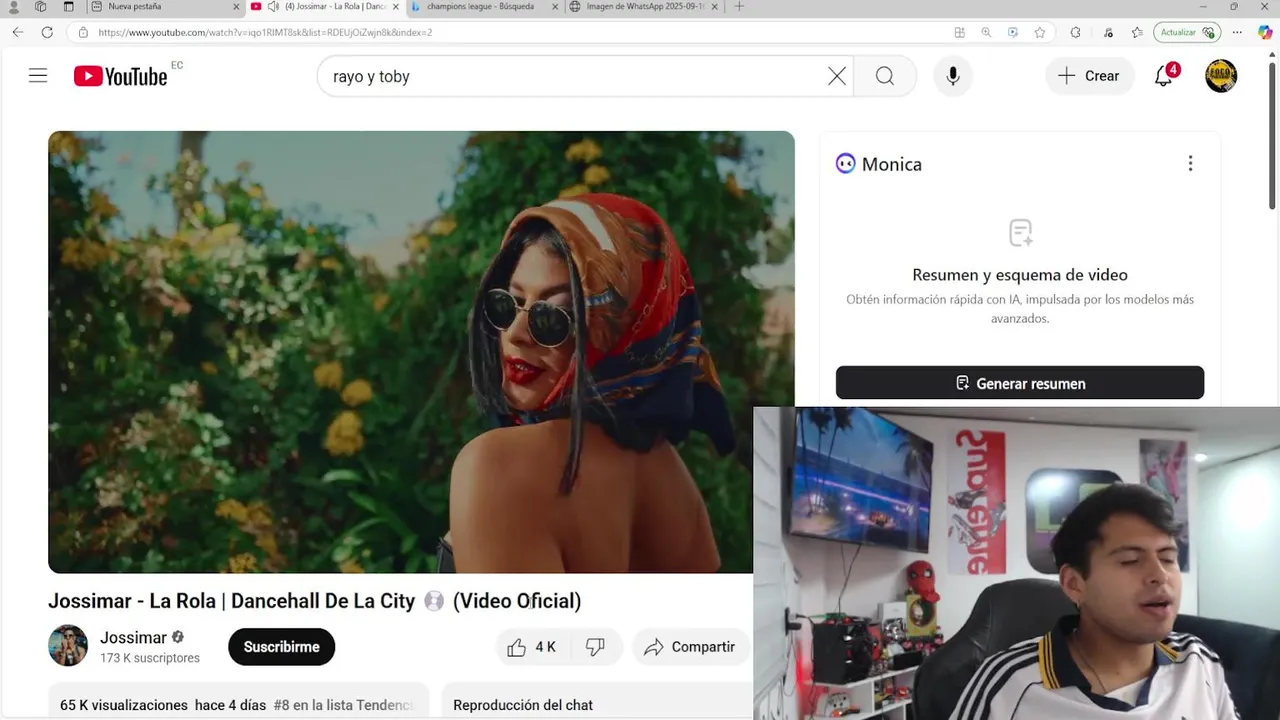Dislike the video with thumbs down
Image resolution: width=1280 pixels, height=720 pixels.
click(x=595, y=647)
